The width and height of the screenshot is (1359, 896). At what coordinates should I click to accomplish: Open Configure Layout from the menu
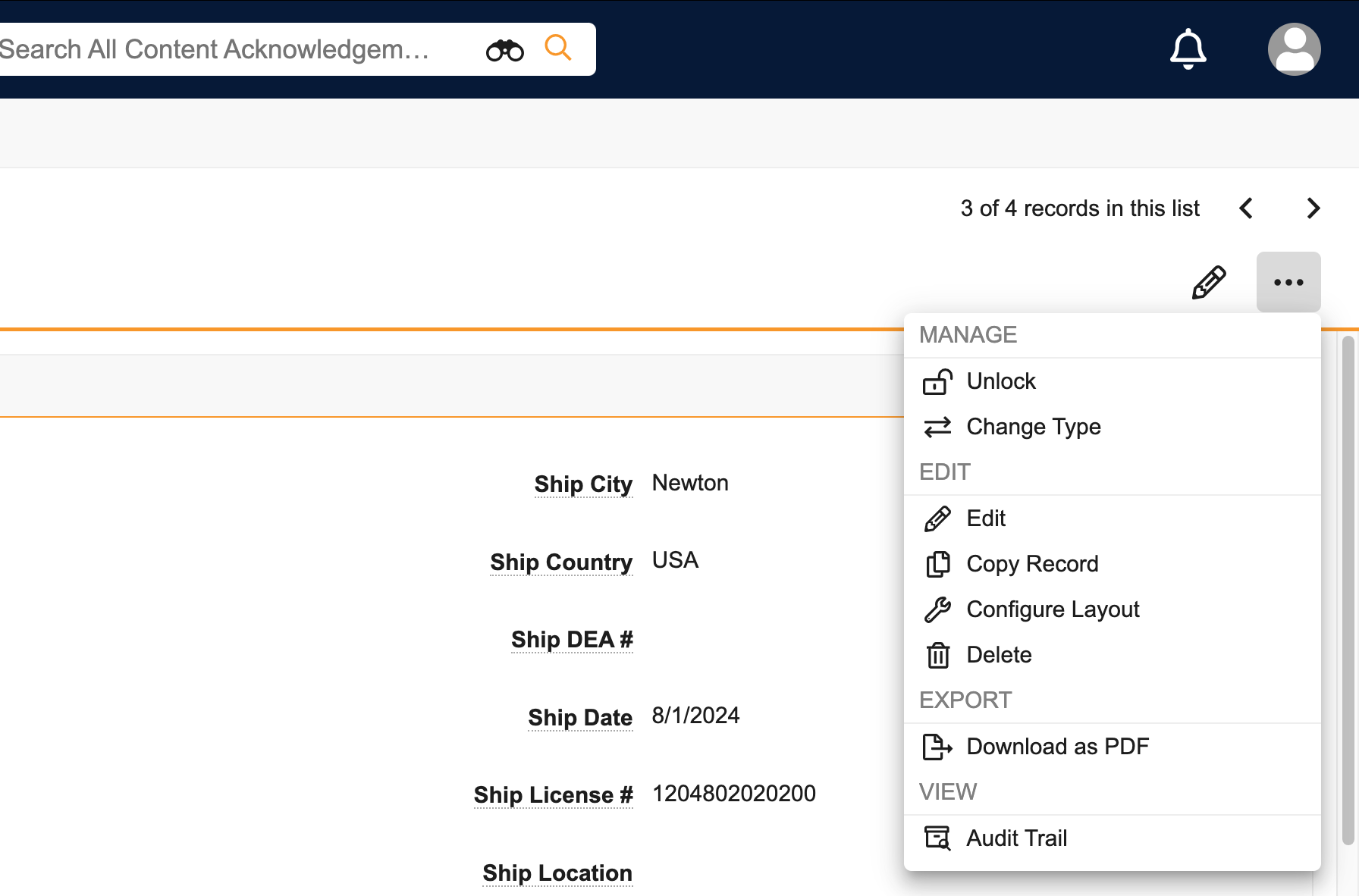point(1052,609)
